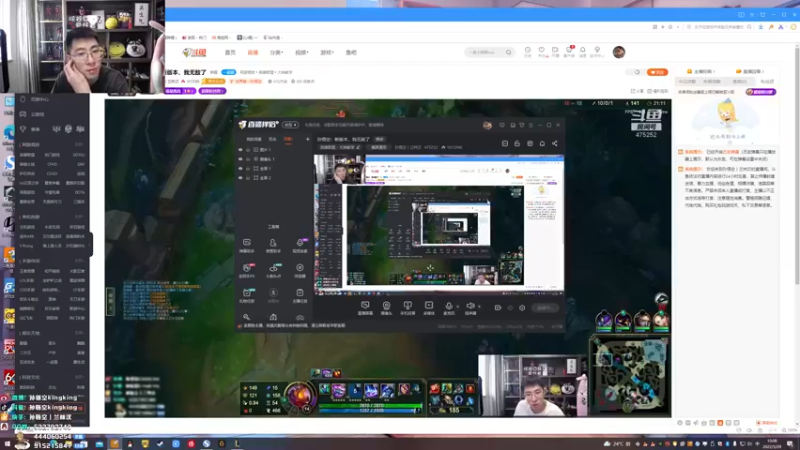Open the Windows Start button
800x450 pixels.
(8, 444)
